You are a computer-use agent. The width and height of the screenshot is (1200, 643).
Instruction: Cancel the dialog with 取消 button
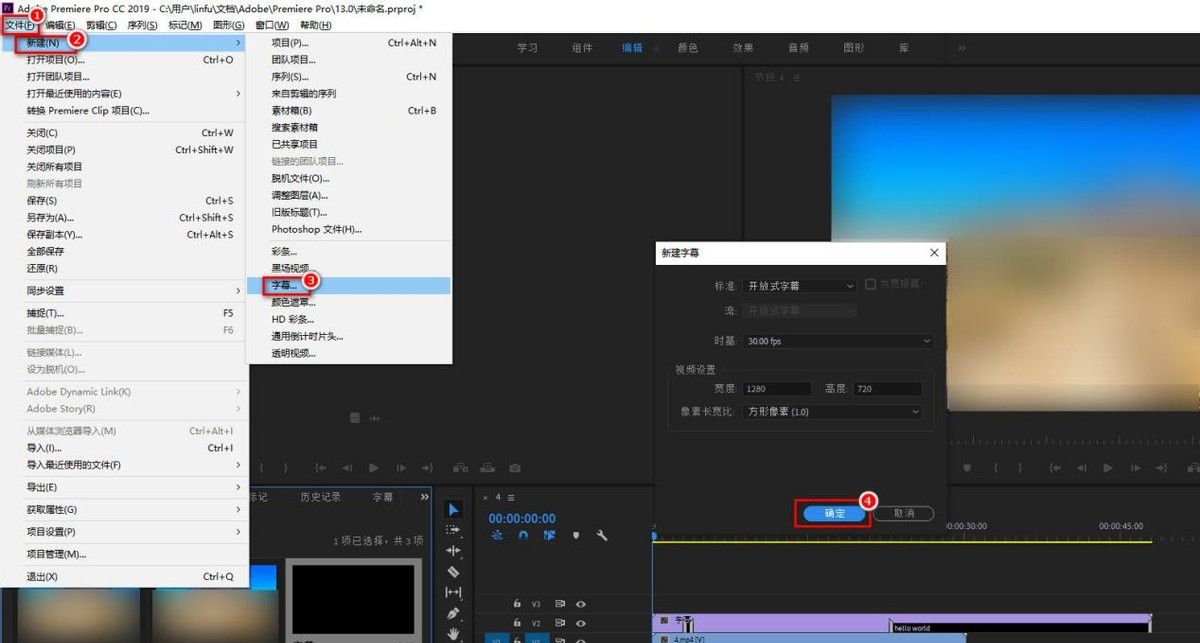coord(903,512)
